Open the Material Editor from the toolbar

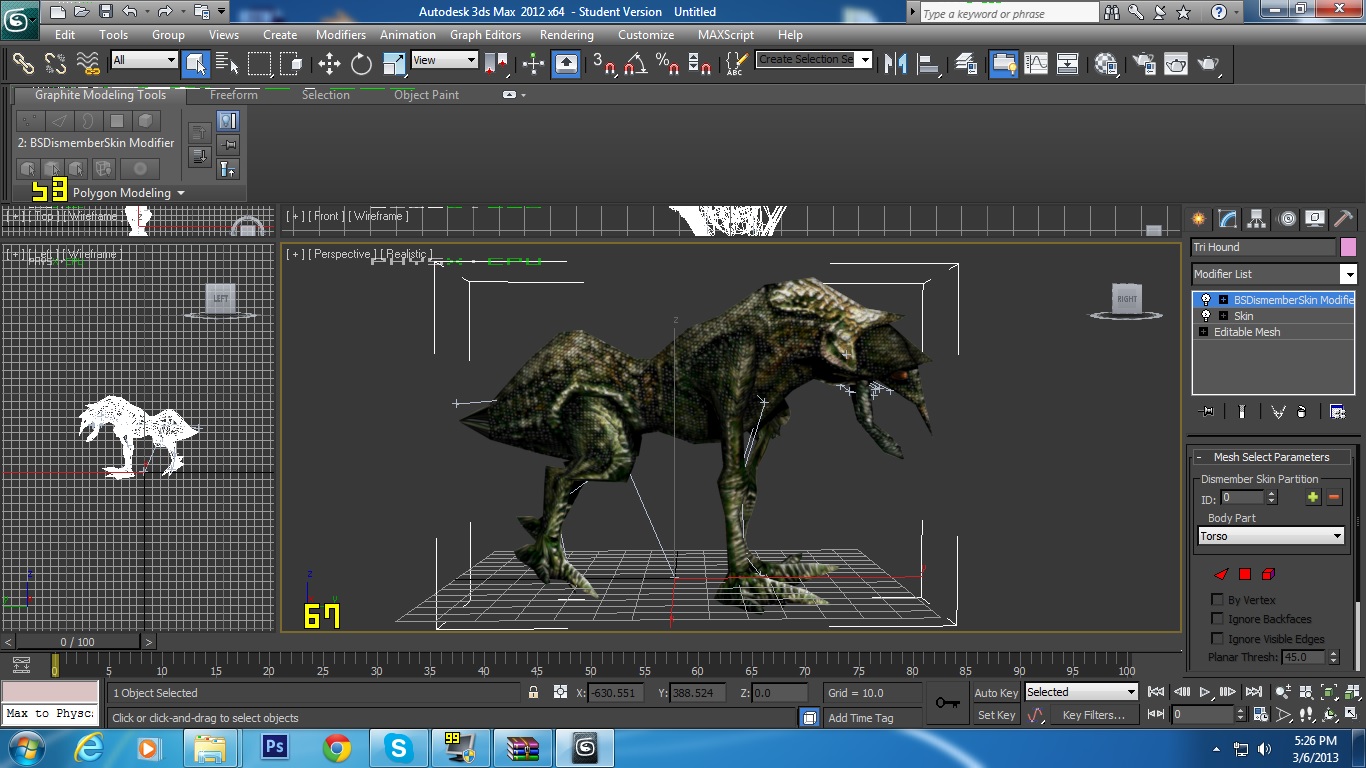point(1106,64)
